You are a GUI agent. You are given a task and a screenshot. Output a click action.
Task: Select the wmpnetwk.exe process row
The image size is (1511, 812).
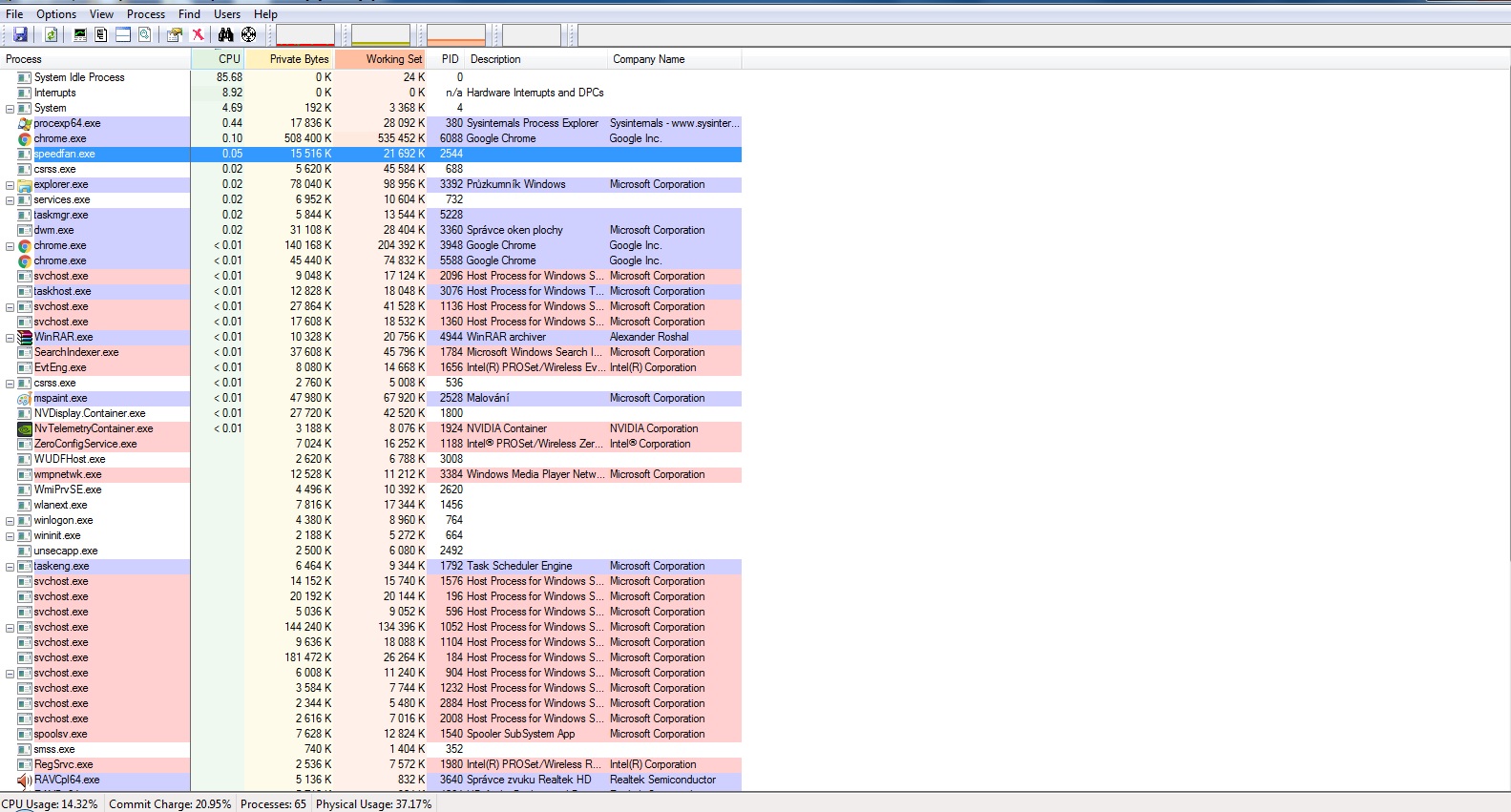370,474
